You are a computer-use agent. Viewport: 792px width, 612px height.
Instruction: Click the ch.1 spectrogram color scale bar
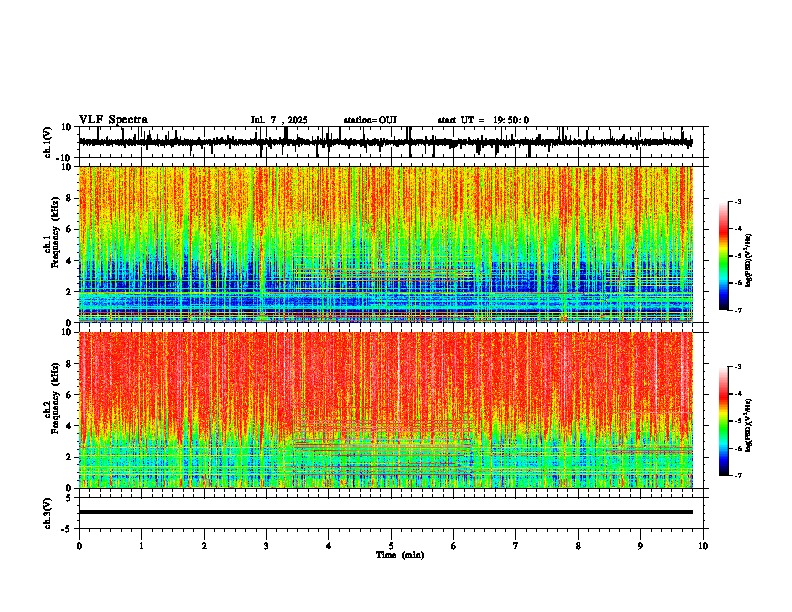pyautogui.click(x=723, y=256)
